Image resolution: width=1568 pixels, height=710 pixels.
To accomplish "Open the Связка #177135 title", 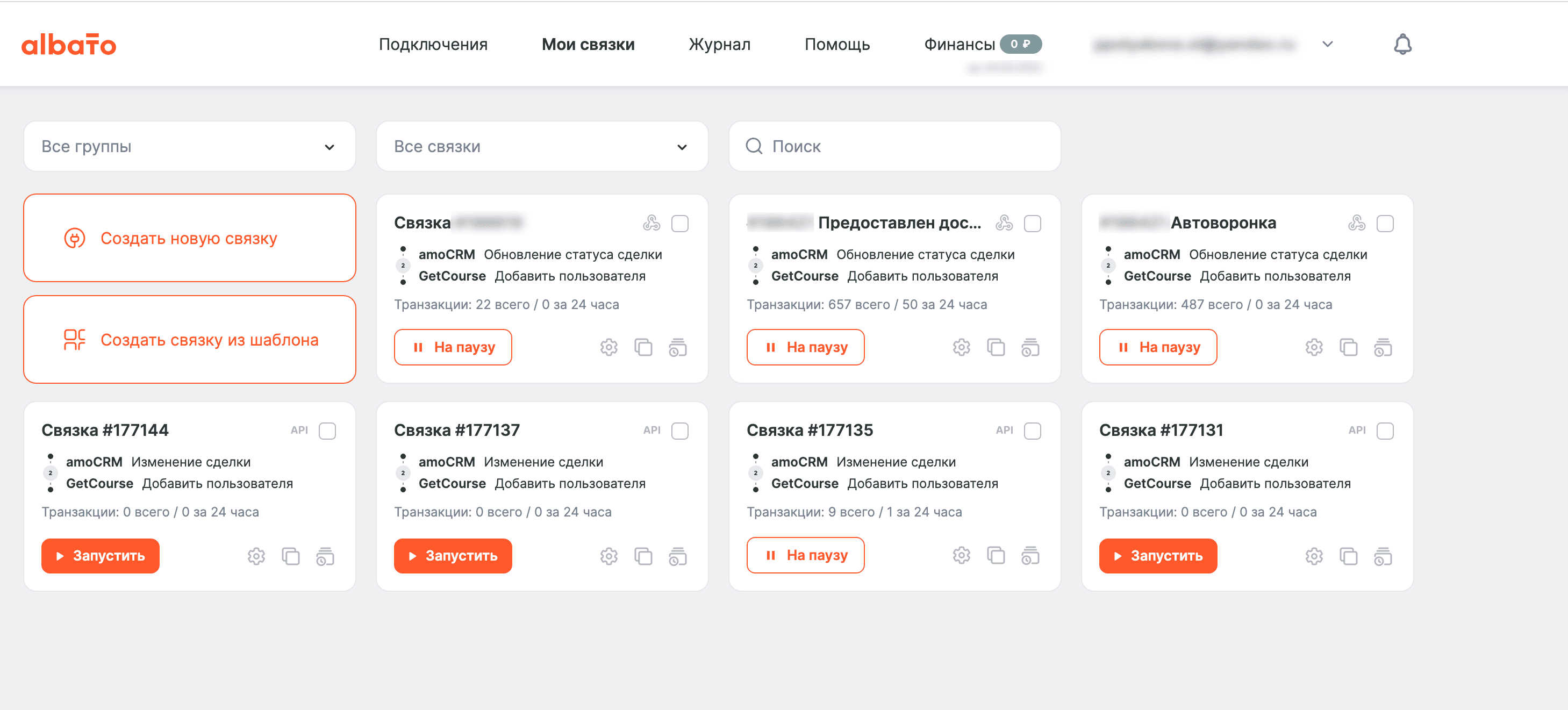I will click(x=810, y=430).
